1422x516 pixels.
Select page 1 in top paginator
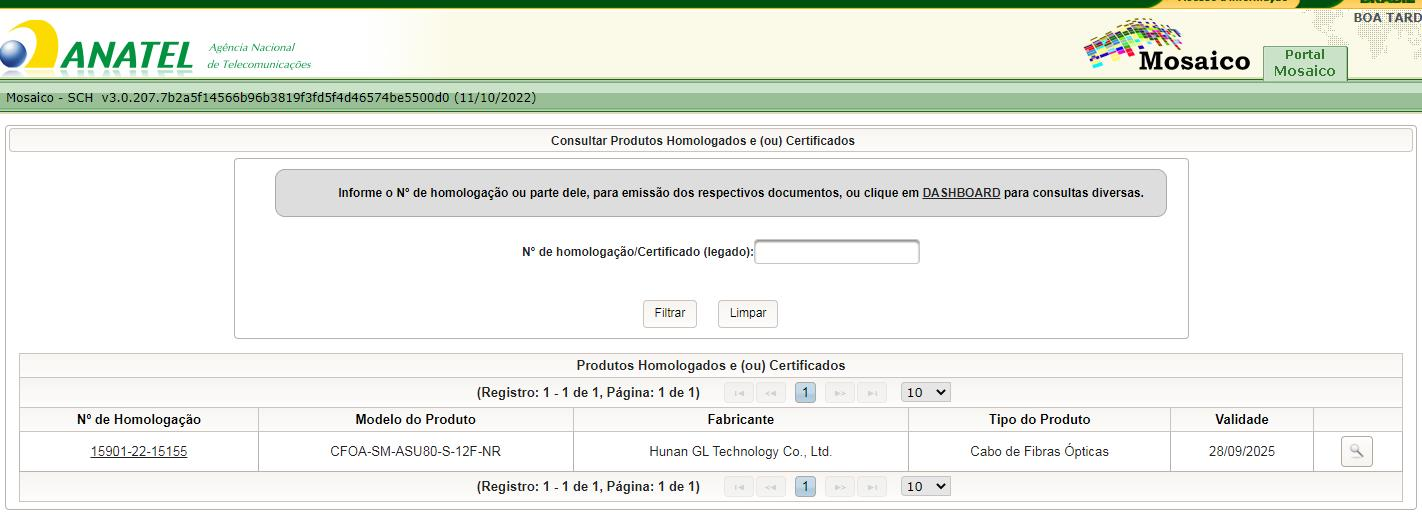click(806, 393)
